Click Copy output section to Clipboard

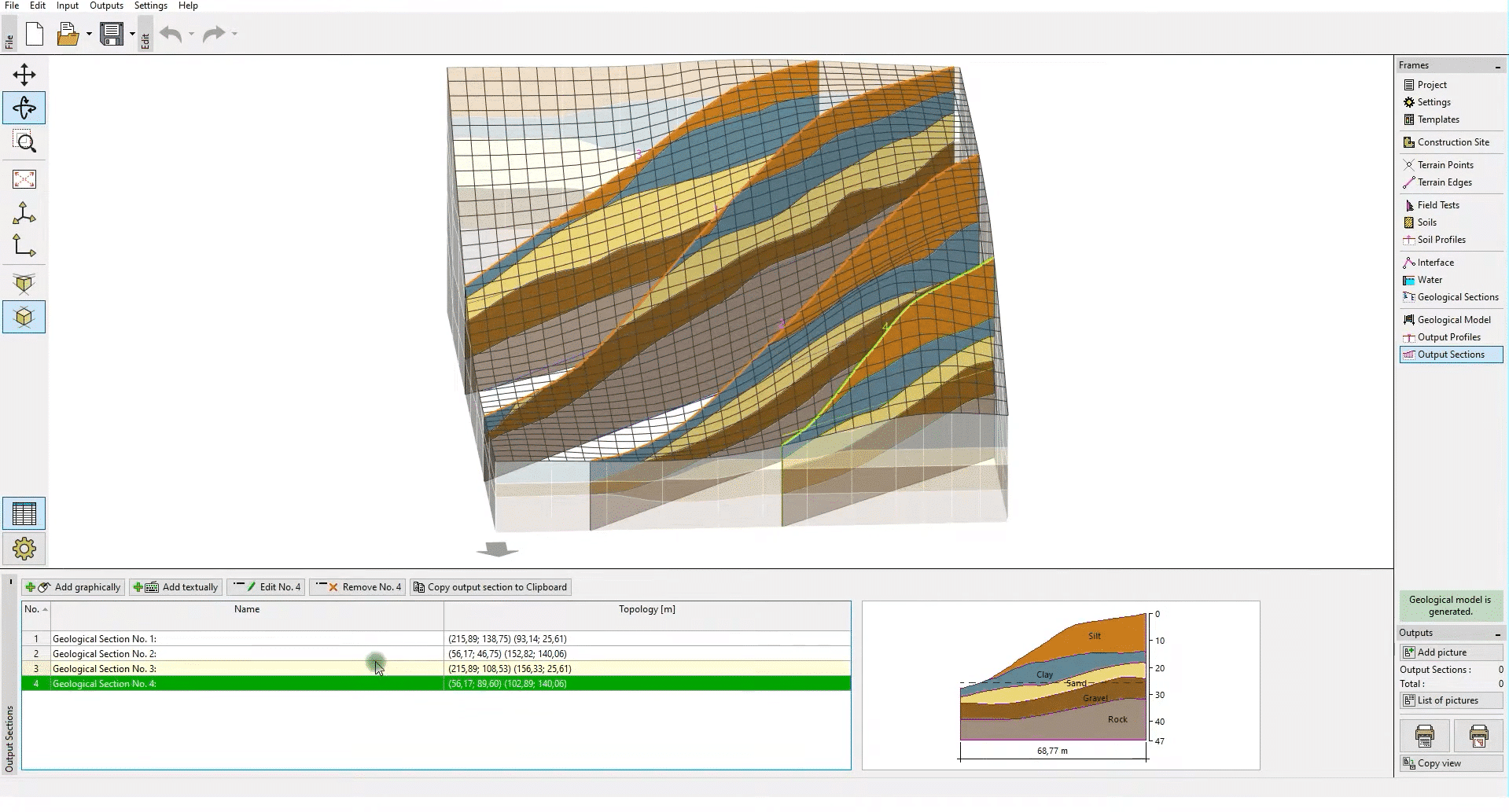(490, 587)
